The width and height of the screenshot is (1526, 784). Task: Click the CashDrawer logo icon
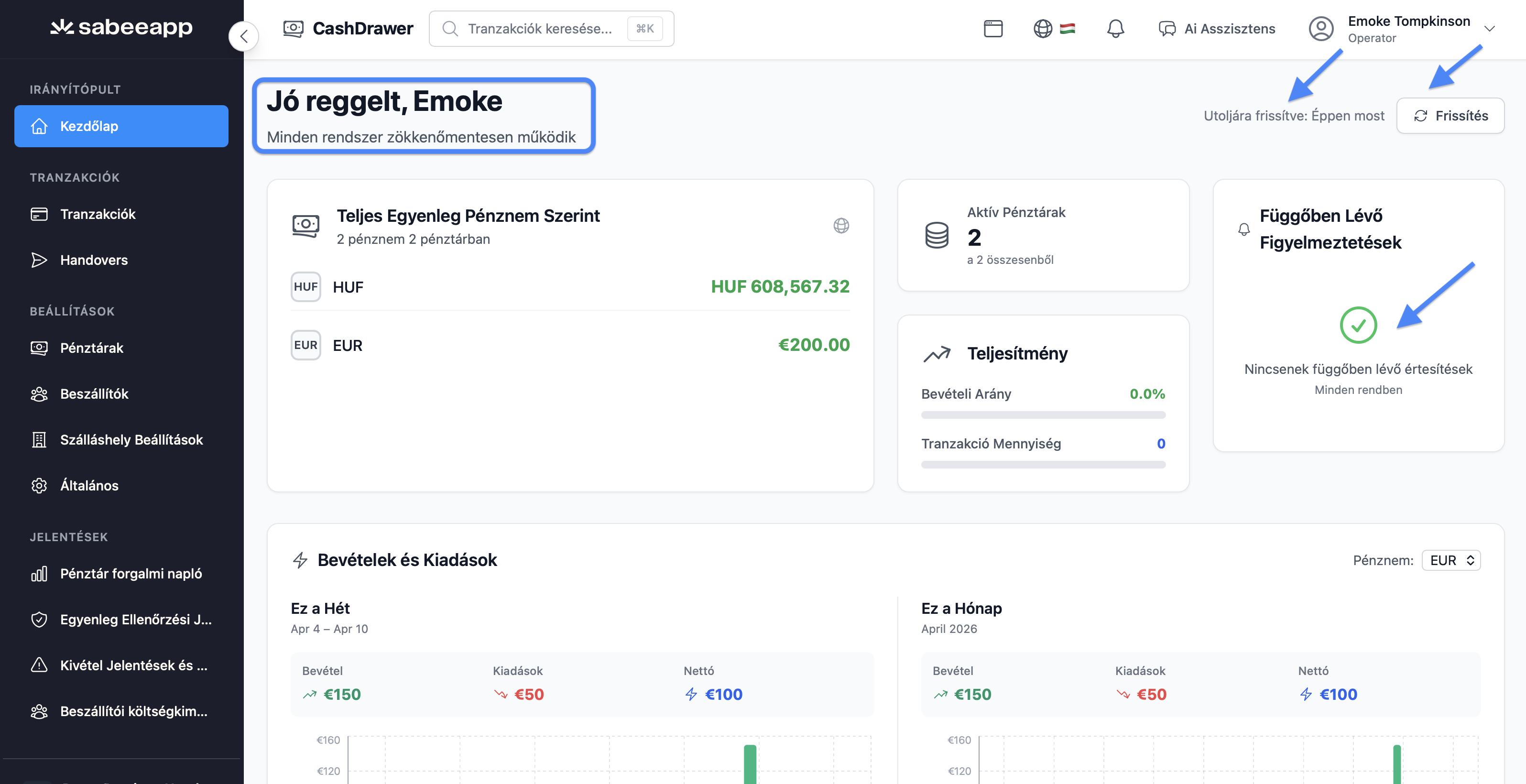[293, 28]
